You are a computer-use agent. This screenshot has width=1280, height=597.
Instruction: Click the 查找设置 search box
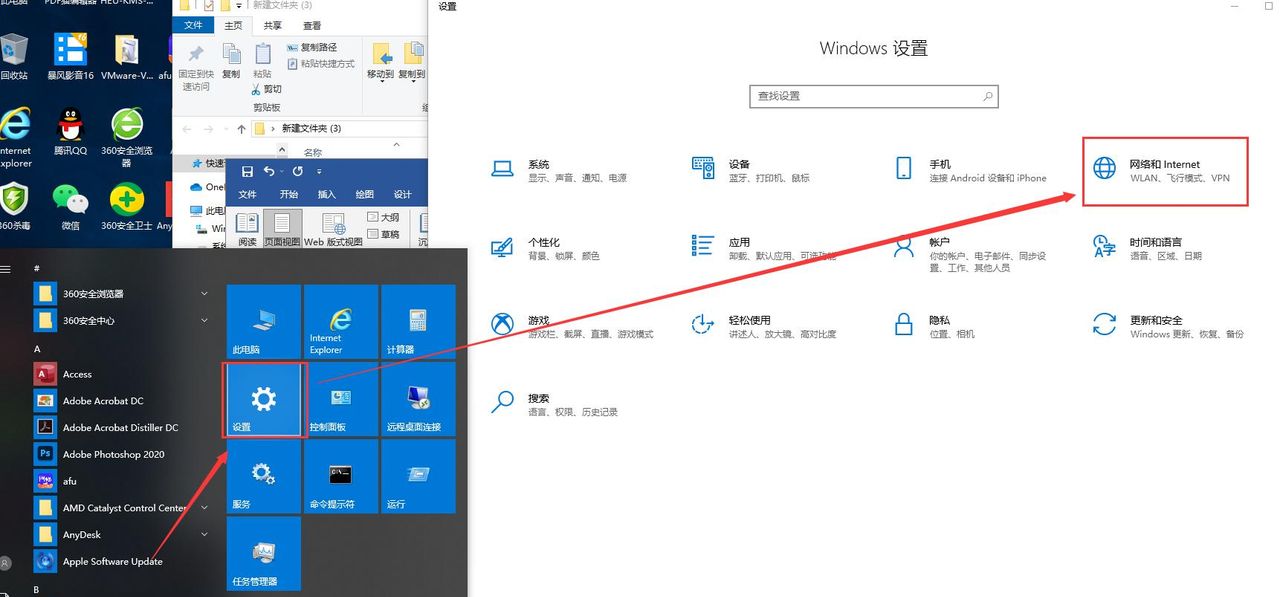(x=873, y=96)
